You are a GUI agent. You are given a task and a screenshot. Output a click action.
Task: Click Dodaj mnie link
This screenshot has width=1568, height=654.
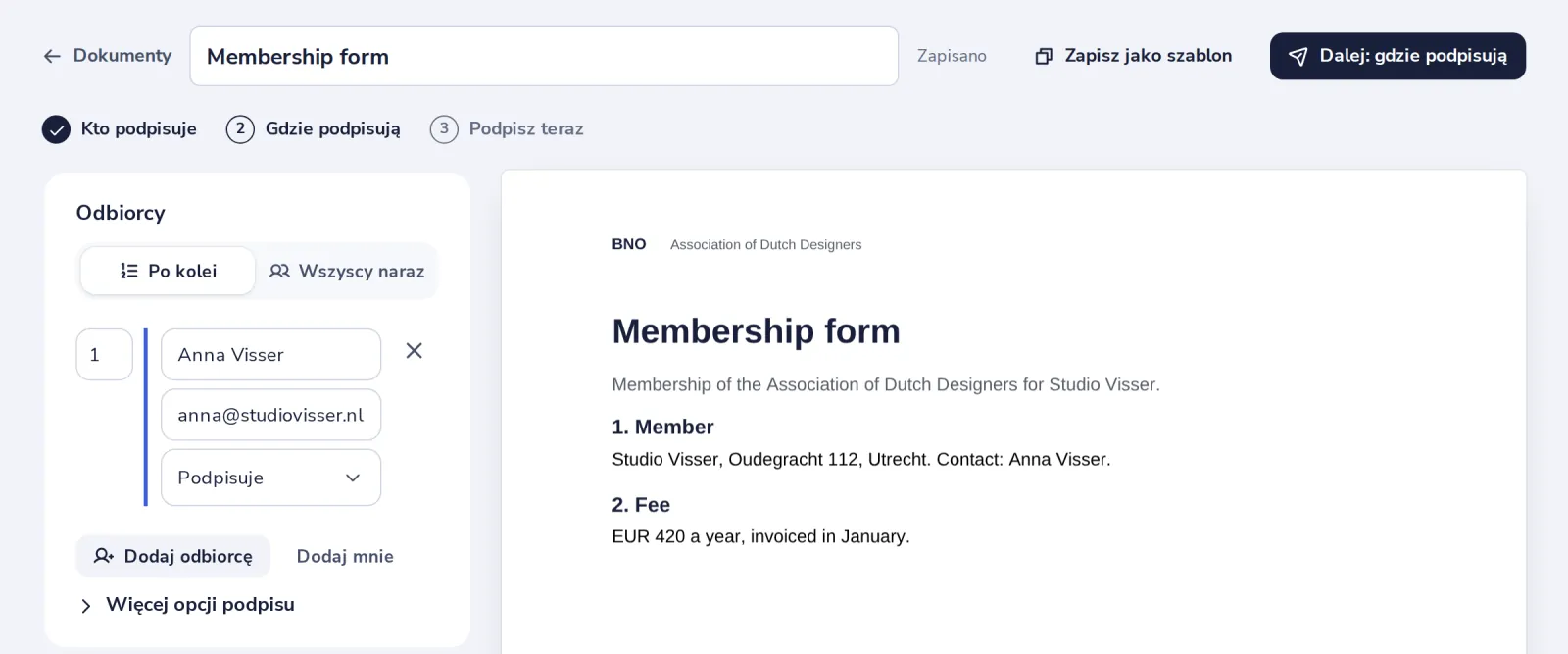pyautogui.click(x=345, y=556)
